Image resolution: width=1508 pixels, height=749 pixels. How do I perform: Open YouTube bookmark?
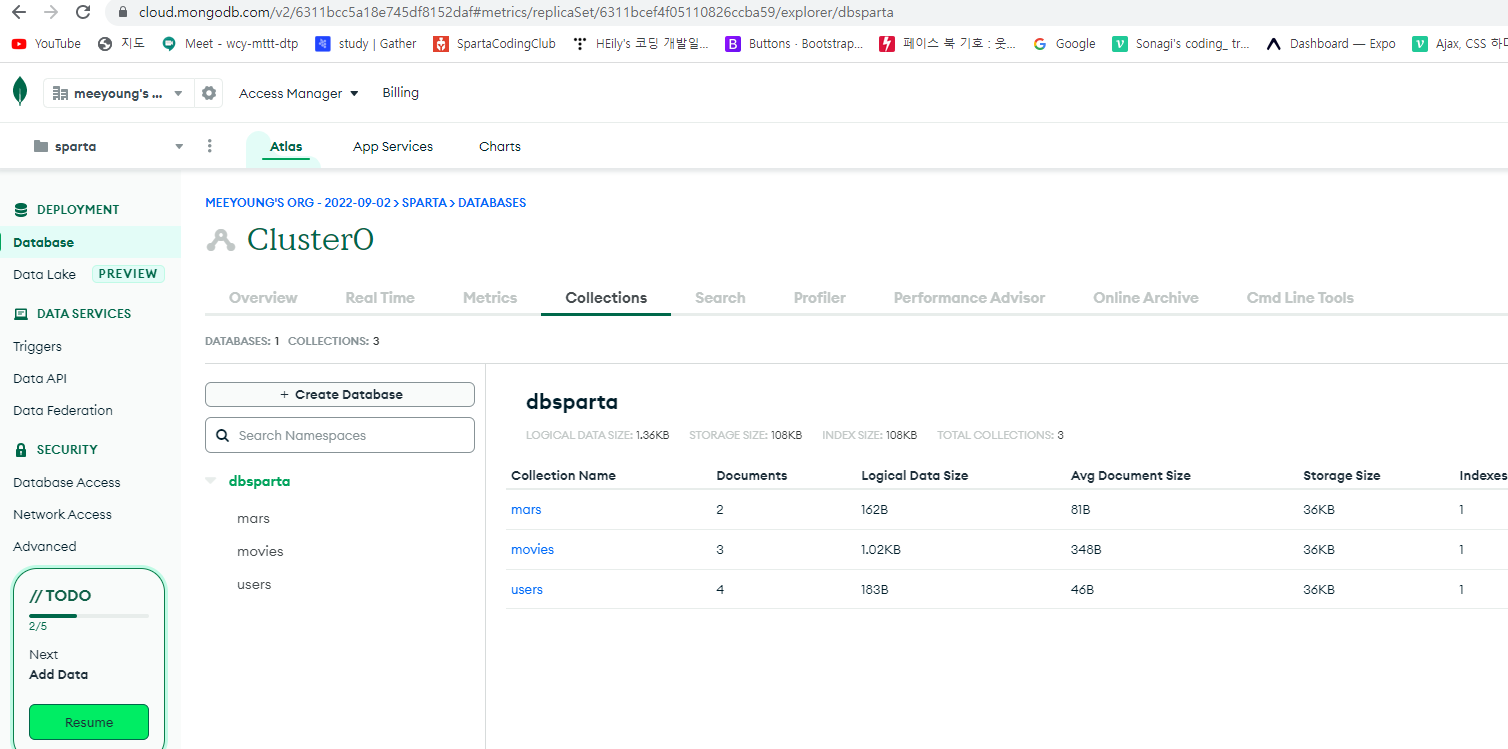pos(46,44)
